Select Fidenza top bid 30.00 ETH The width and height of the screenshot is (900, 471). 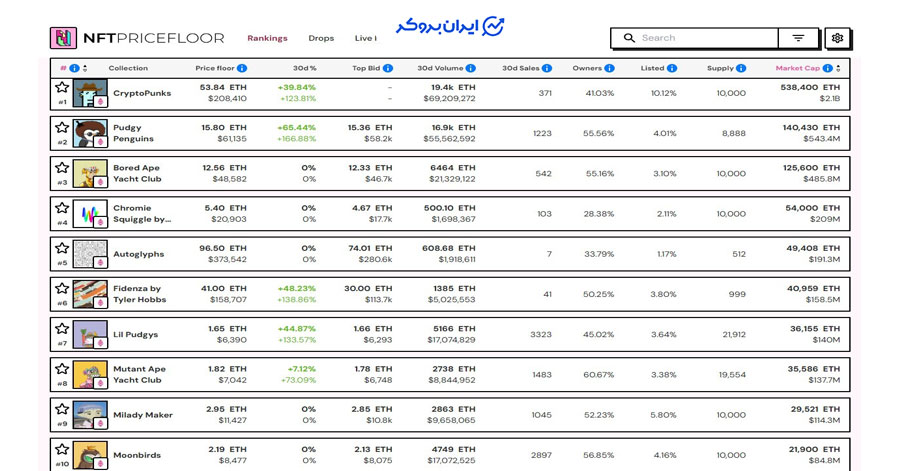click(368, 288)
